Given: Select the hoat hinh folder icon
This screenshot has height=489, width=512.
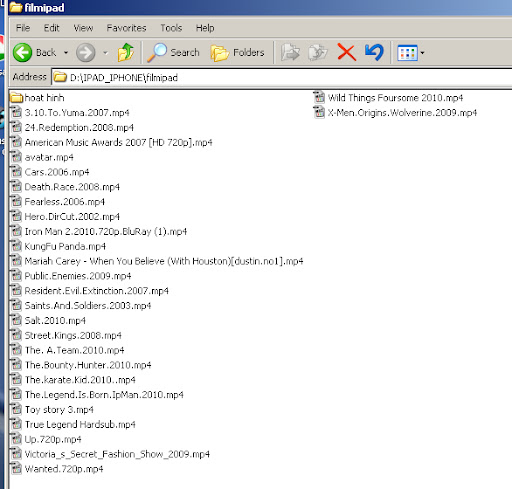Looking at the screenshot, I should [x=16, y=98].
